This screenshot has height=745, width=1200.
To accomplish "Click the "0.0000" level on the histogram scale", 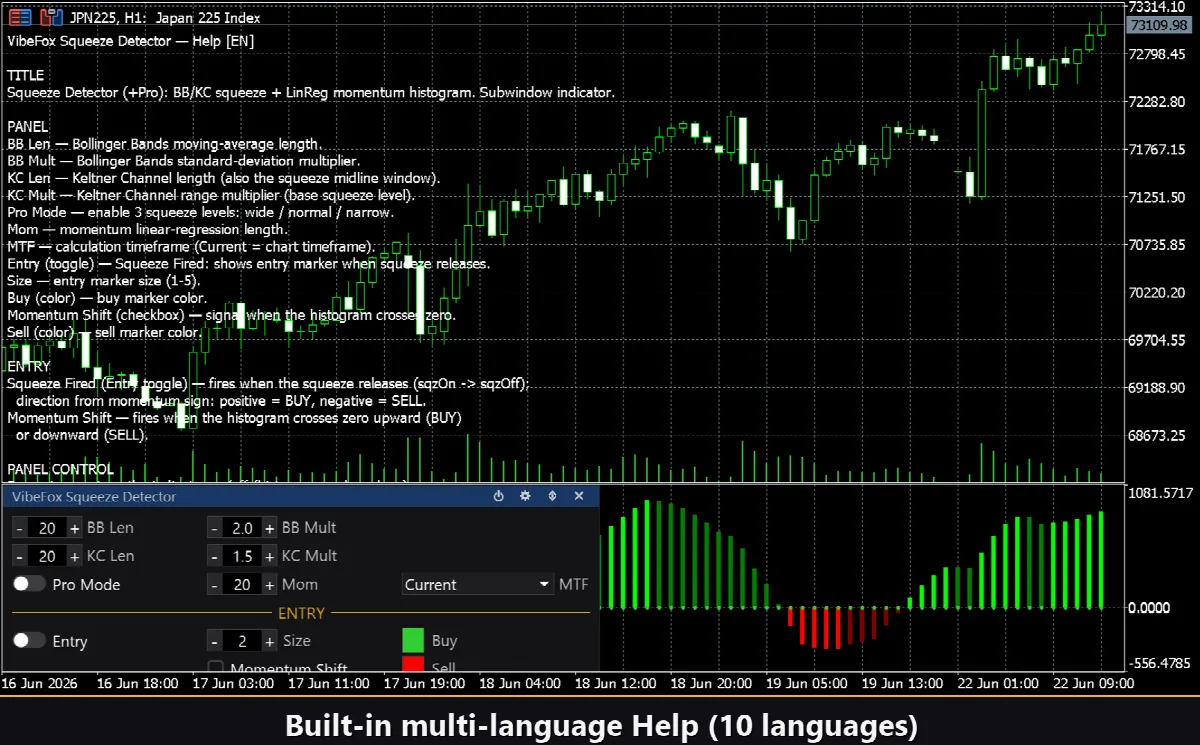I will [x=1150, y=607].
